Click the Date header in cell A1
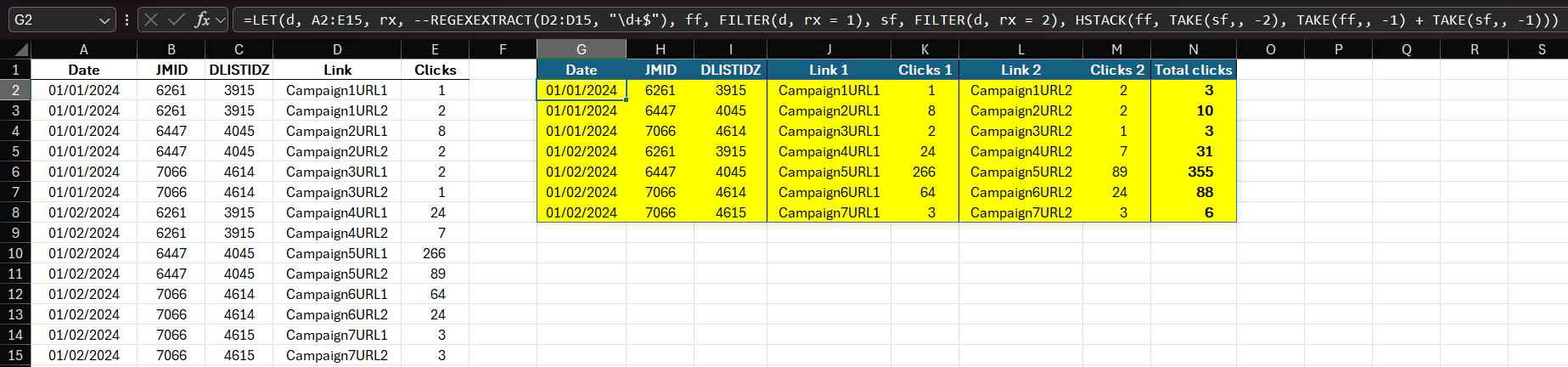Image resolution: width=1568 pixels, height=367 pixels. 84,70
